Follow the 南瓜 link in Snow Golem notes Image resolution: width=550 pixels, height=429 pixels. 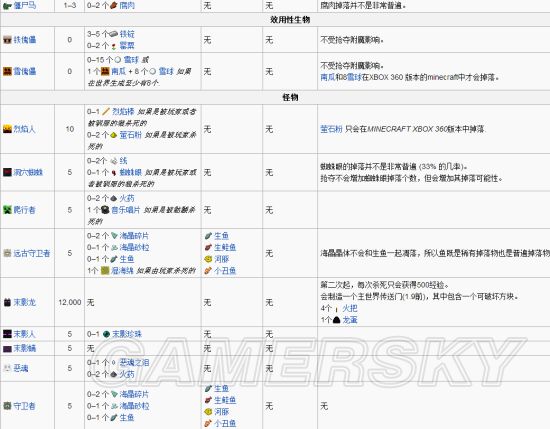[328, 77]
